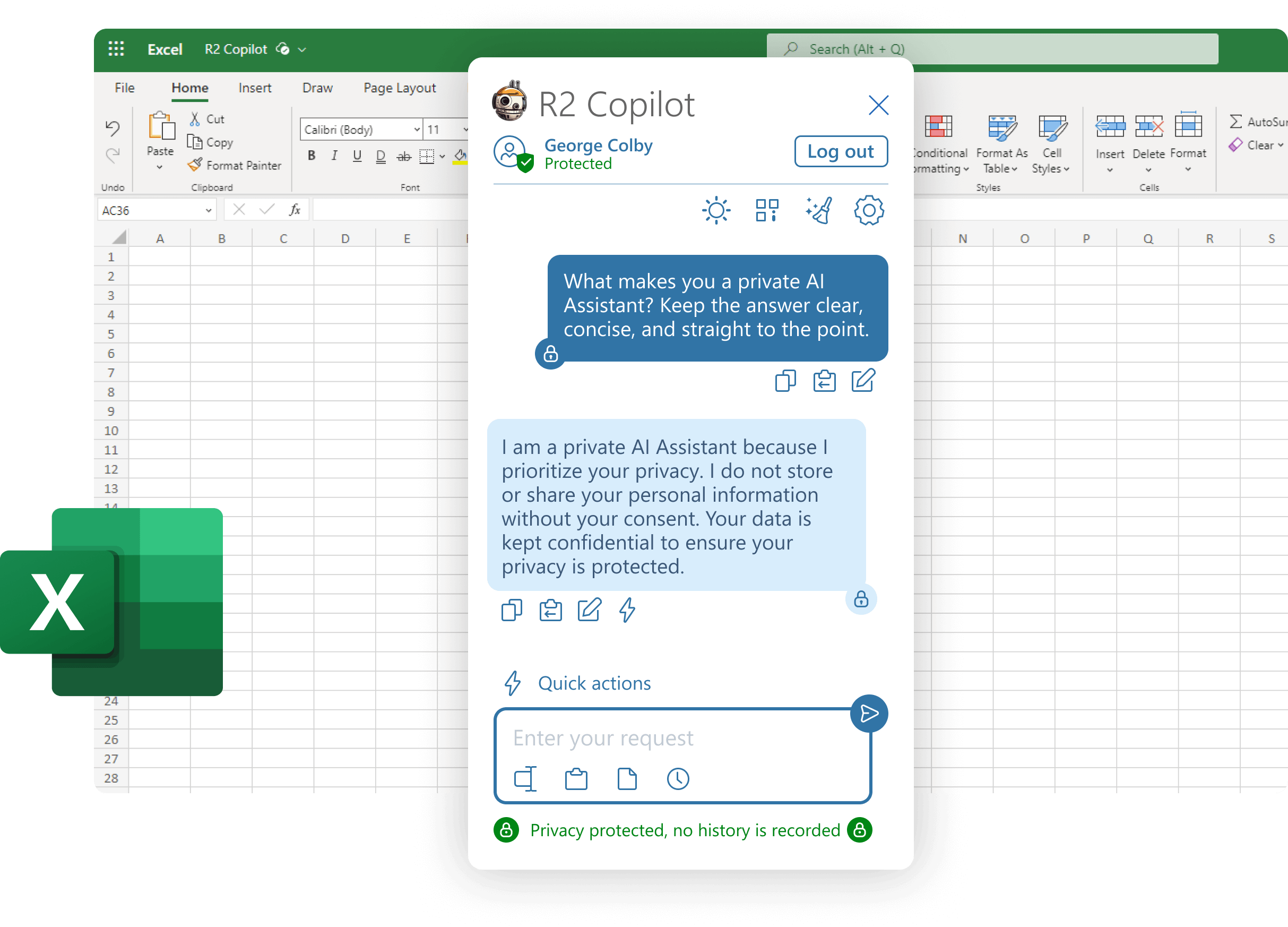Viewport: 1288px width, 927px height.
Task: Click the AutoSum button
Action: coord(1258,122)
